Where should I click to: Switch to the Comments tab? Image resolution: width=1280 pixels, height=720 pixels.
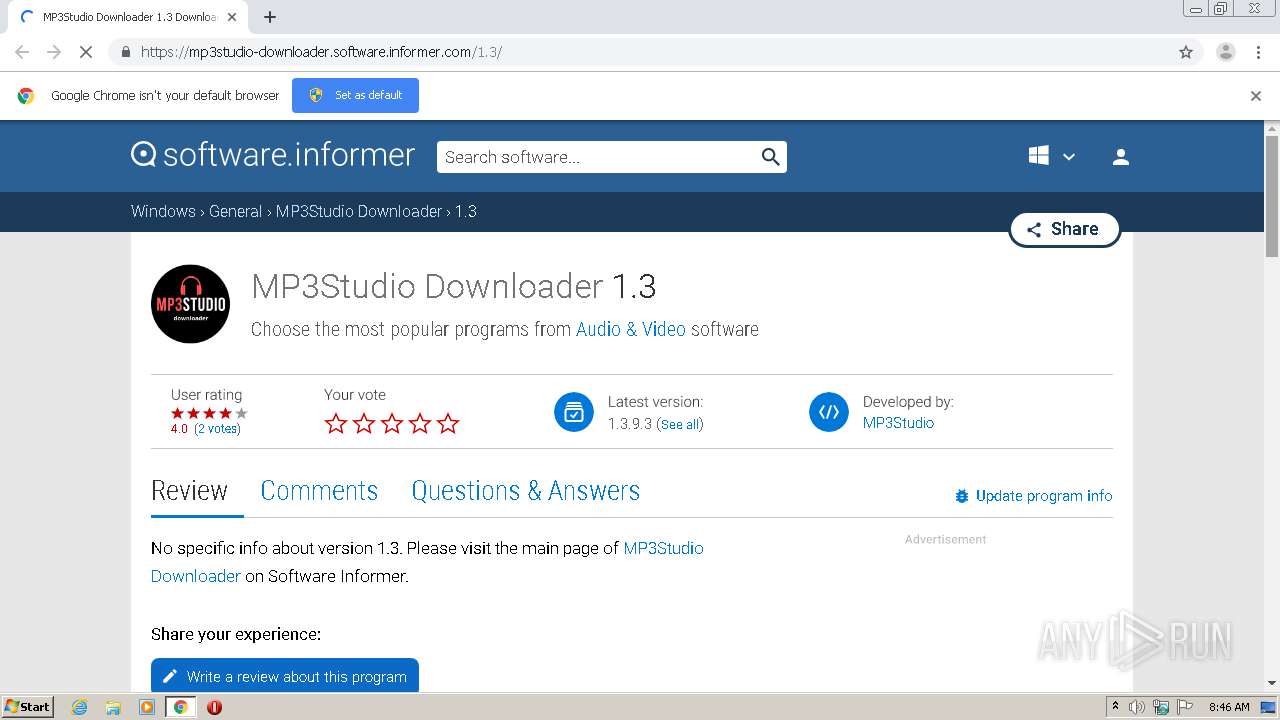pos(319,491)
